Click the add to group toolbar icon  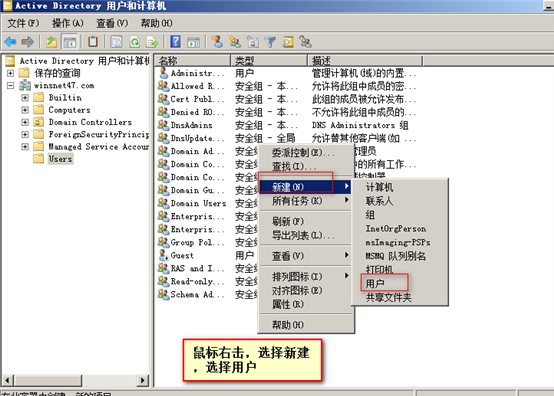coord(305,42)
